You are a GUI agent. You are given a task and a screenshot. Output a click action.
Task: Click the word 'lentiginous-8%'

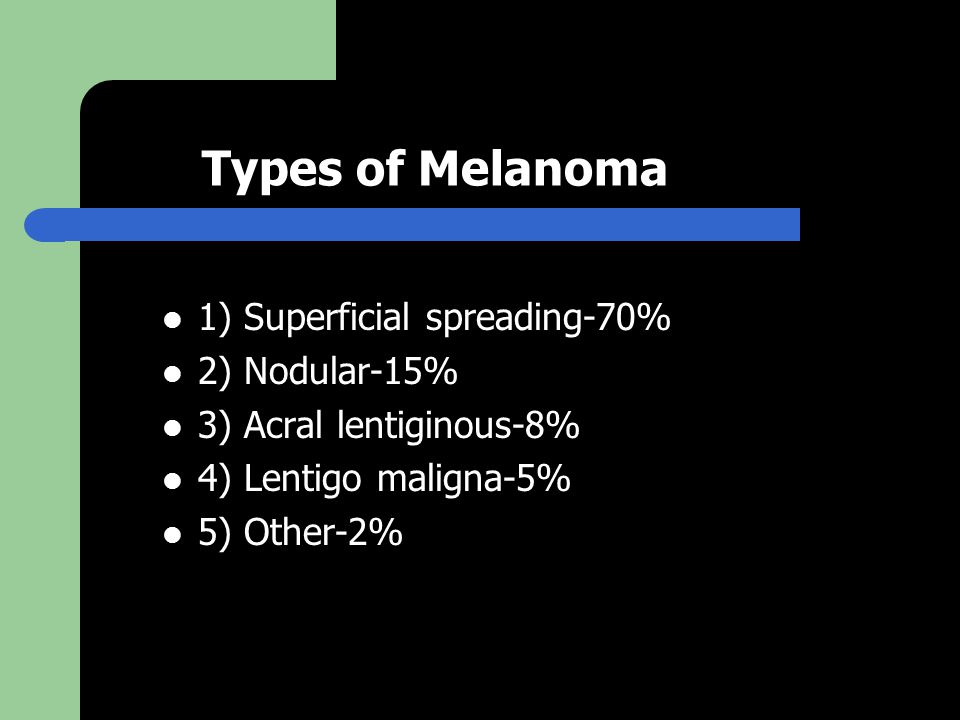tap(459, 425)
